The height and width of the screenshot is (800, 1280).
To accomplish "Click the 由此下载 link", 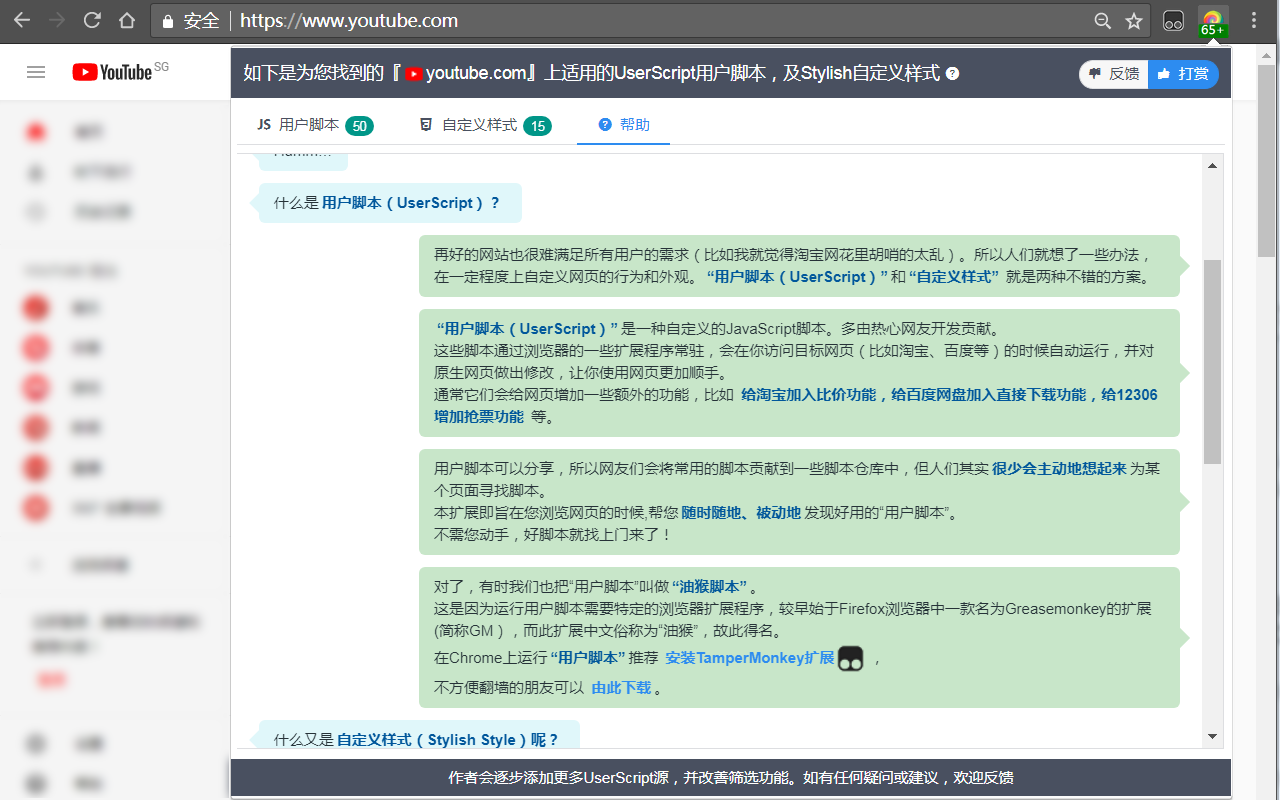I will (x=621, y=688).
